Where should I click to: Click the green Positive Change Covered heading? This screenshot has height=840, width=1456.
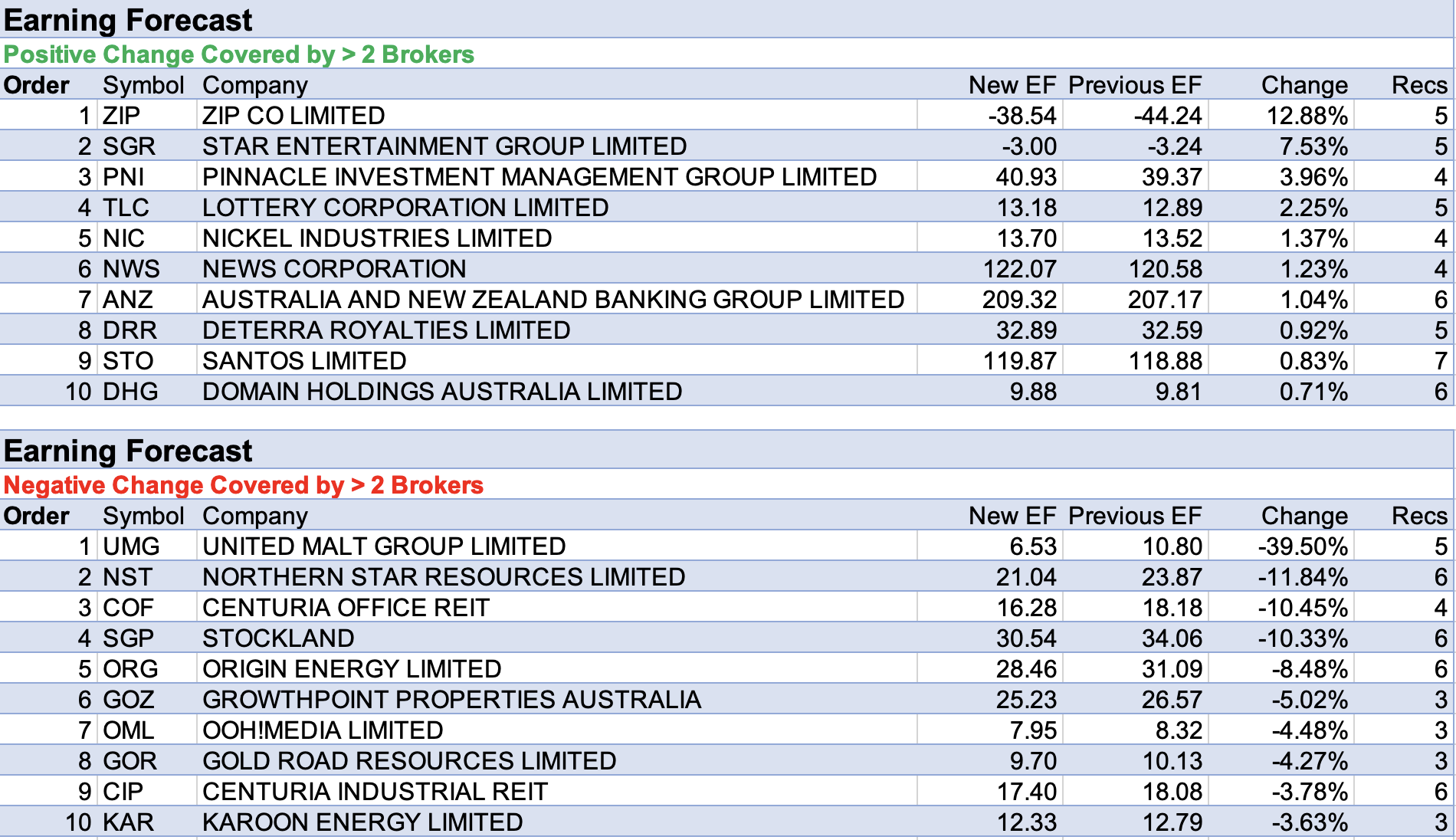pyautogui.click(x=238, y=54)
